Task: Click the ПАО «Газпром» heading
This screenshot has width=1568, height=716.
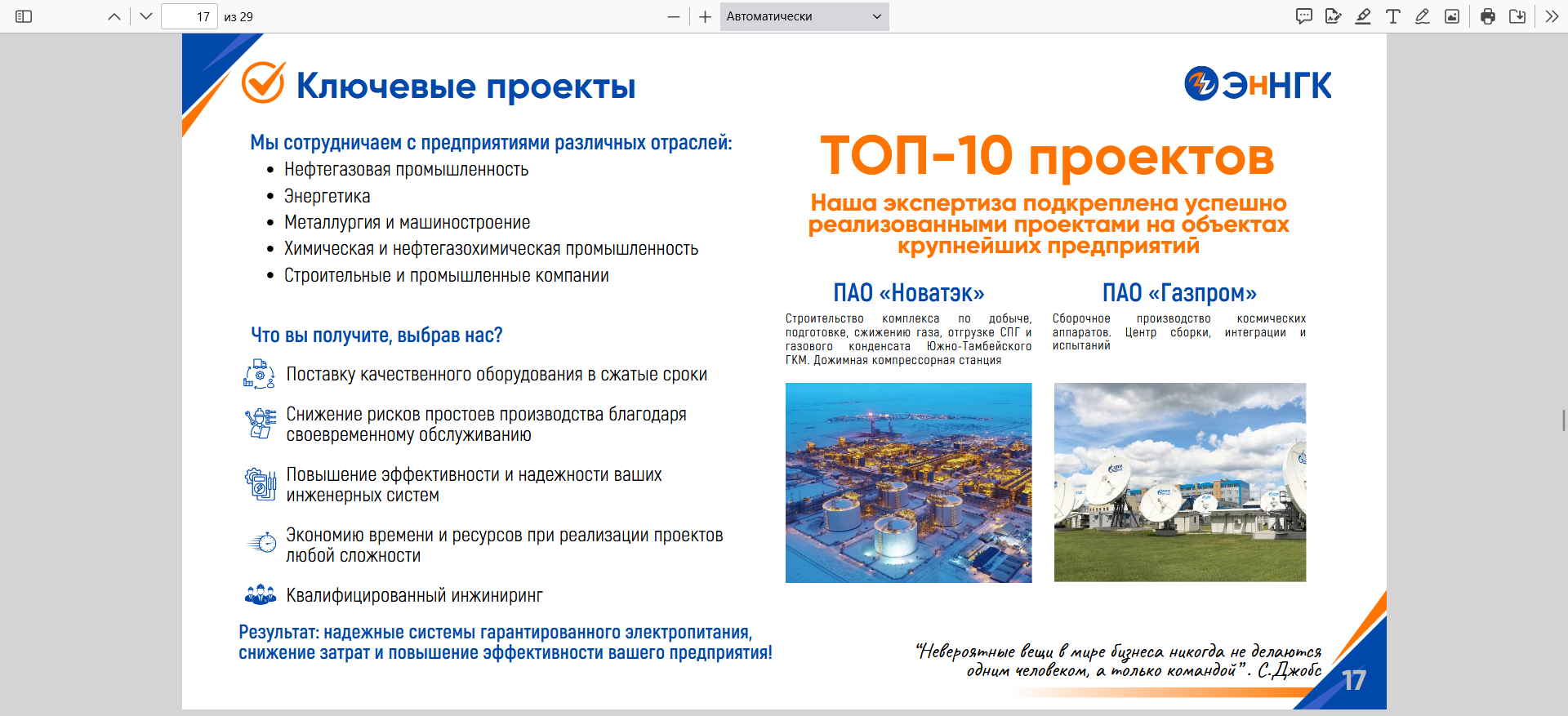Action: point(1179,293)
